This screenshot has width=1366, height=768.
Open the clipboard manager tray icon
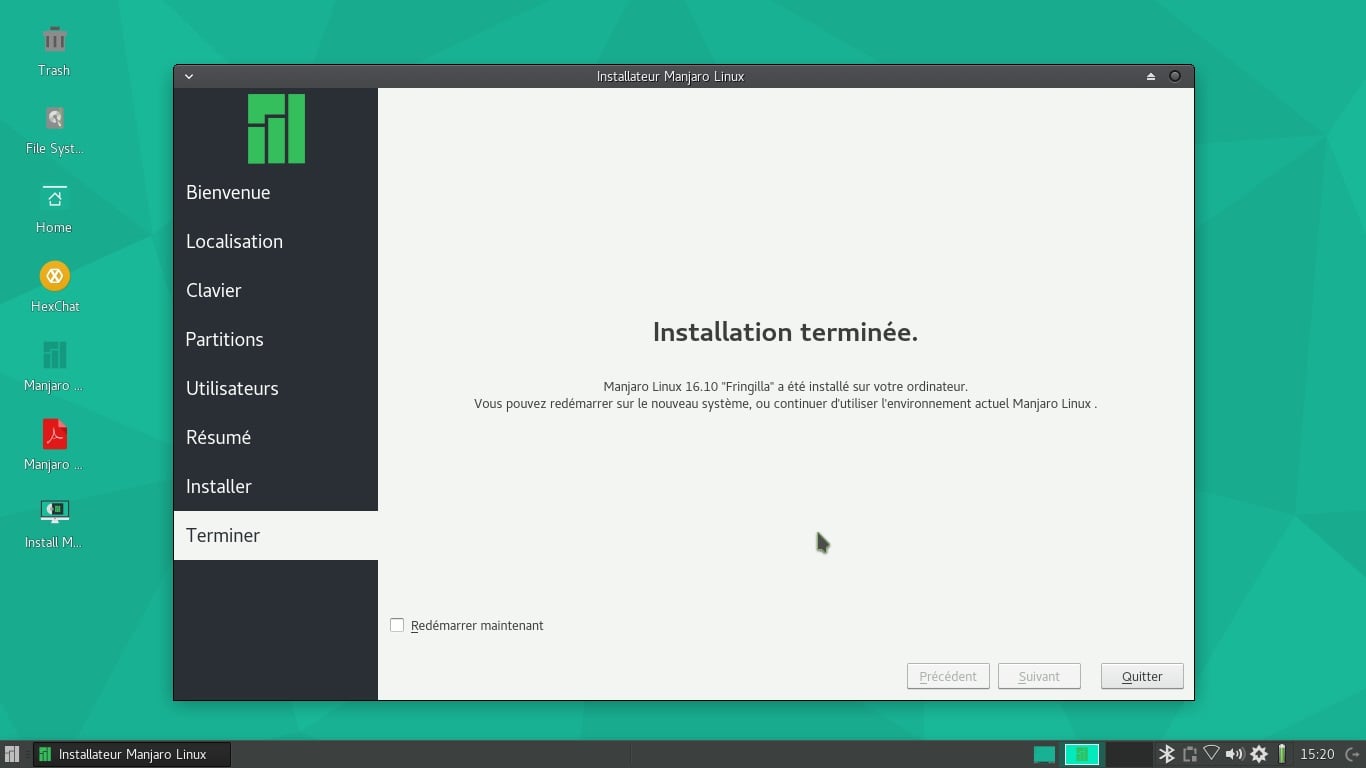click(1189, 754)
